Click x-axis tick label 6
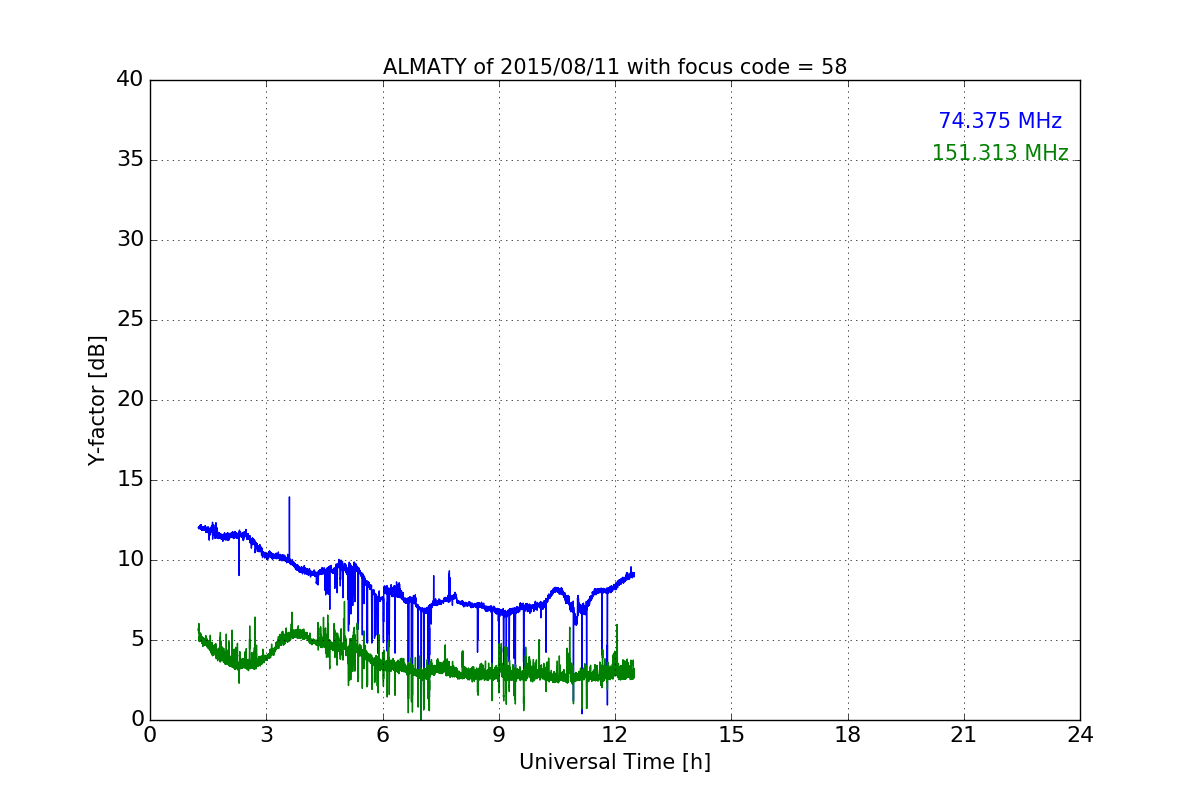Viewport: 1200px width, 800px height. click(x=383, y=735)
